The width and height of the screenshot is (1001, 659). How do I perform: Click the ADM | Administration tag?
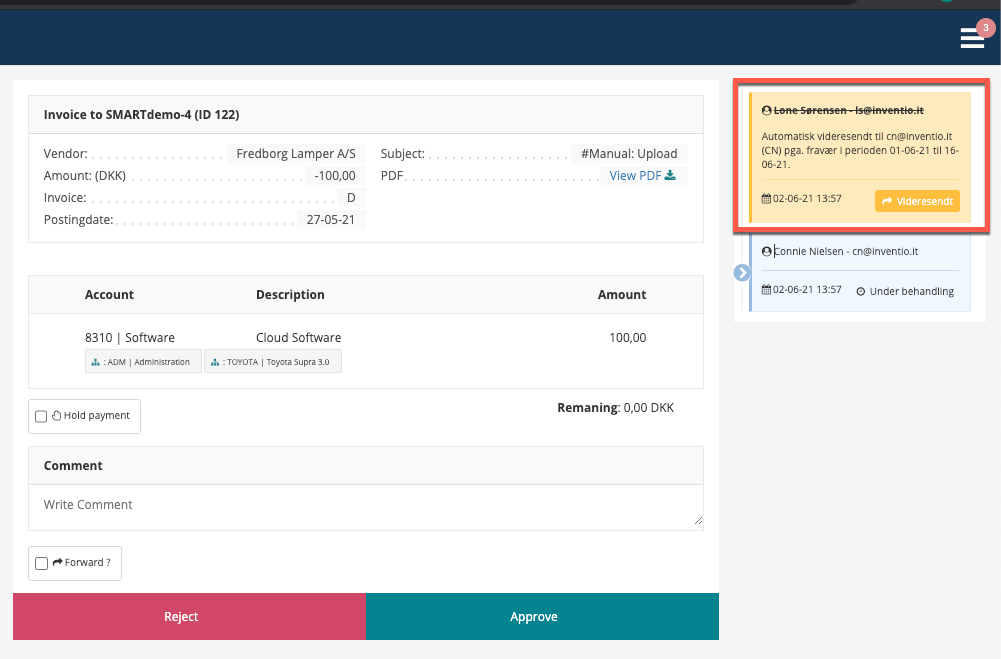(143, 361)
